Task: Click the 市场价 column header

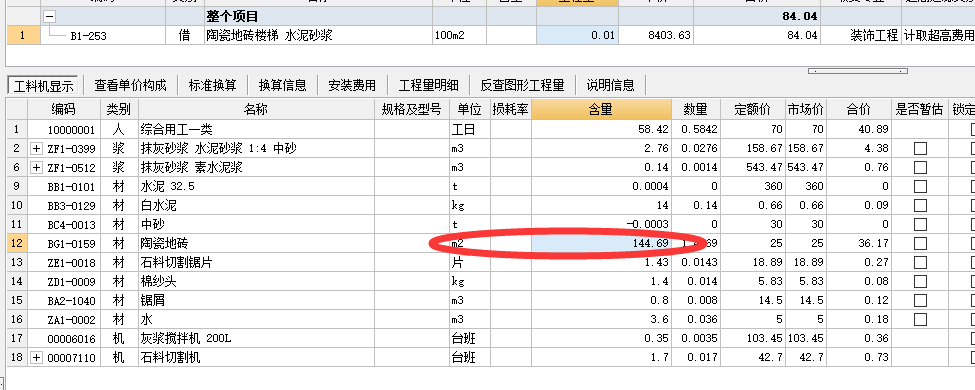Action: click(x=806, y=110)
